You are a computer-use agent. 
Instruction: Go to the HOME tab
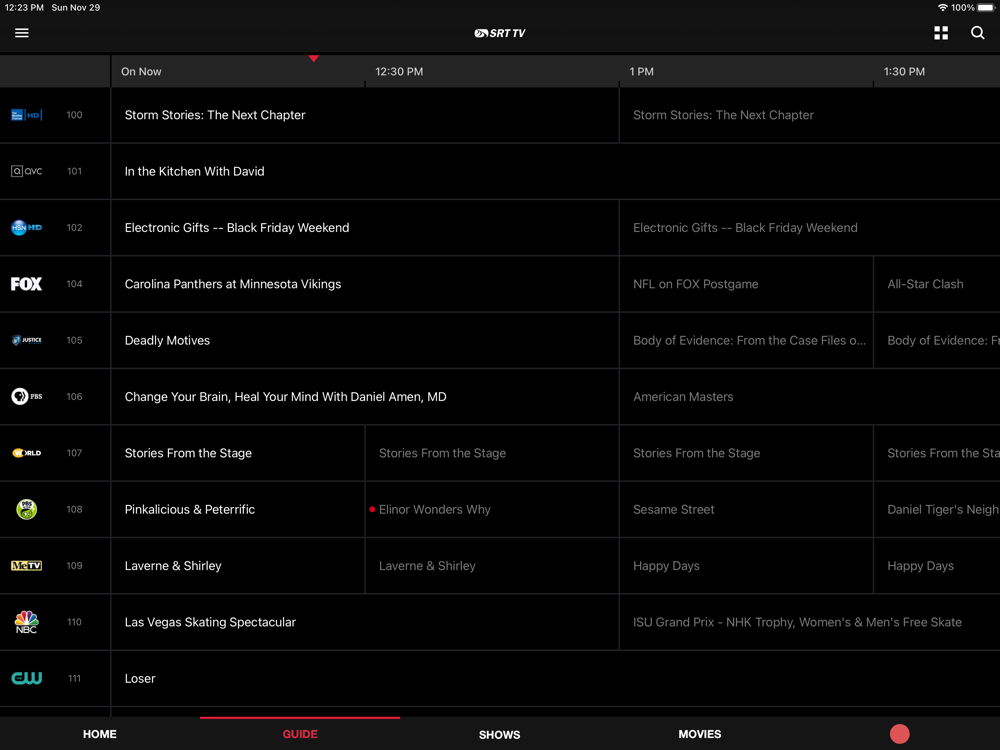(99, 734)
